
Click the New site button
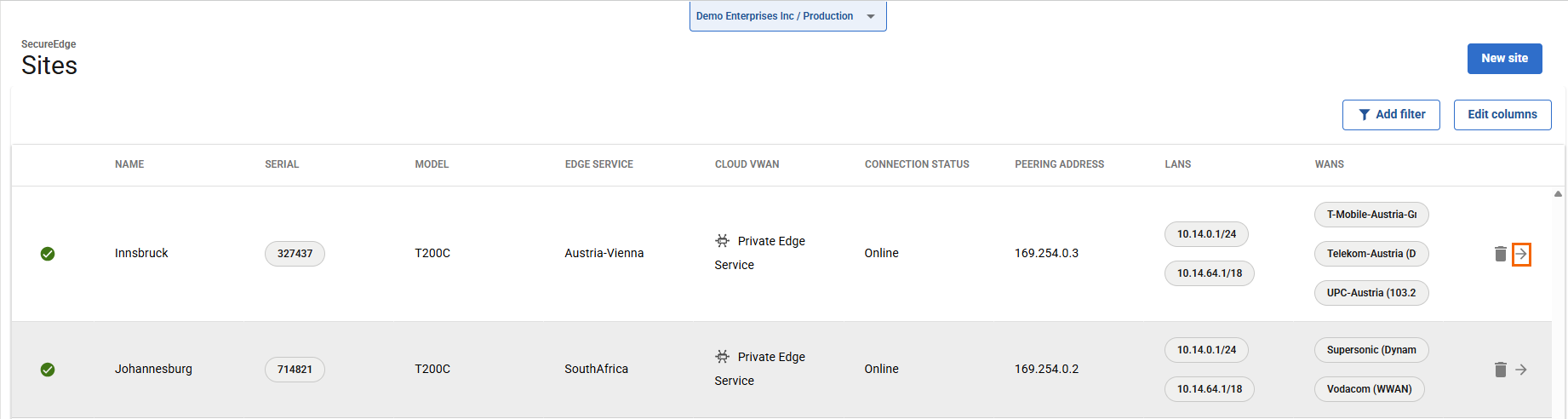[x=1504, y=59]
